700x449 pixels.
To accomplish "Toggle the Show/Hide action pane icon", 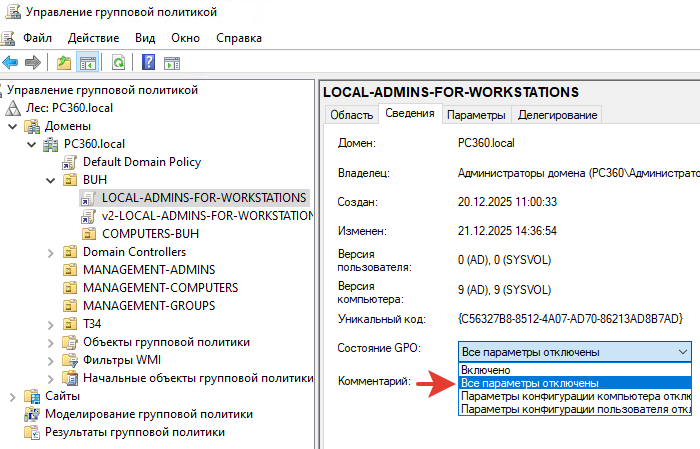I will 171,63.
